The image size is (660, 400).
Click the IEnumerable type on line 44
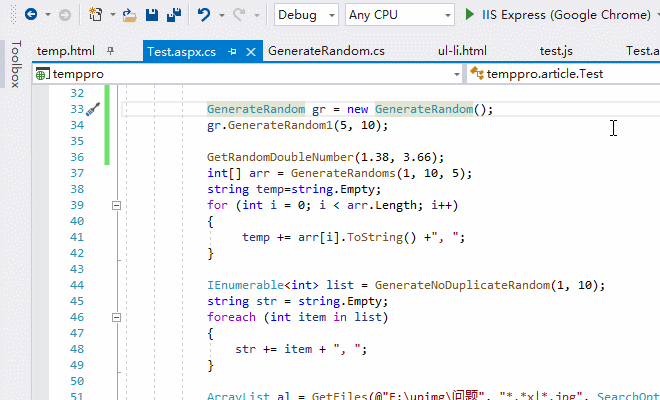click(245, 285)
